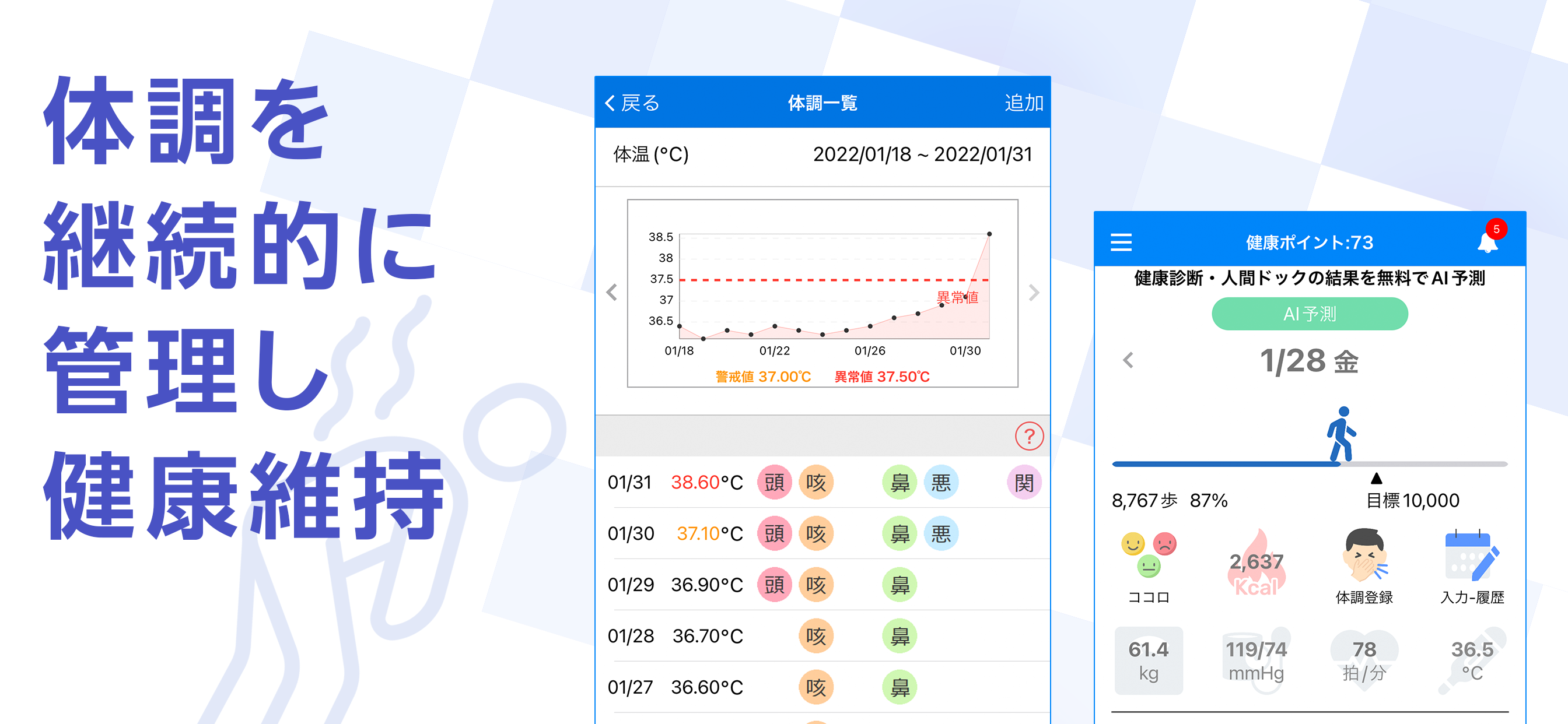1568x724 pixels.
Task: Open the ココロ mood faces icon
Action: (x=1148, y=554)
